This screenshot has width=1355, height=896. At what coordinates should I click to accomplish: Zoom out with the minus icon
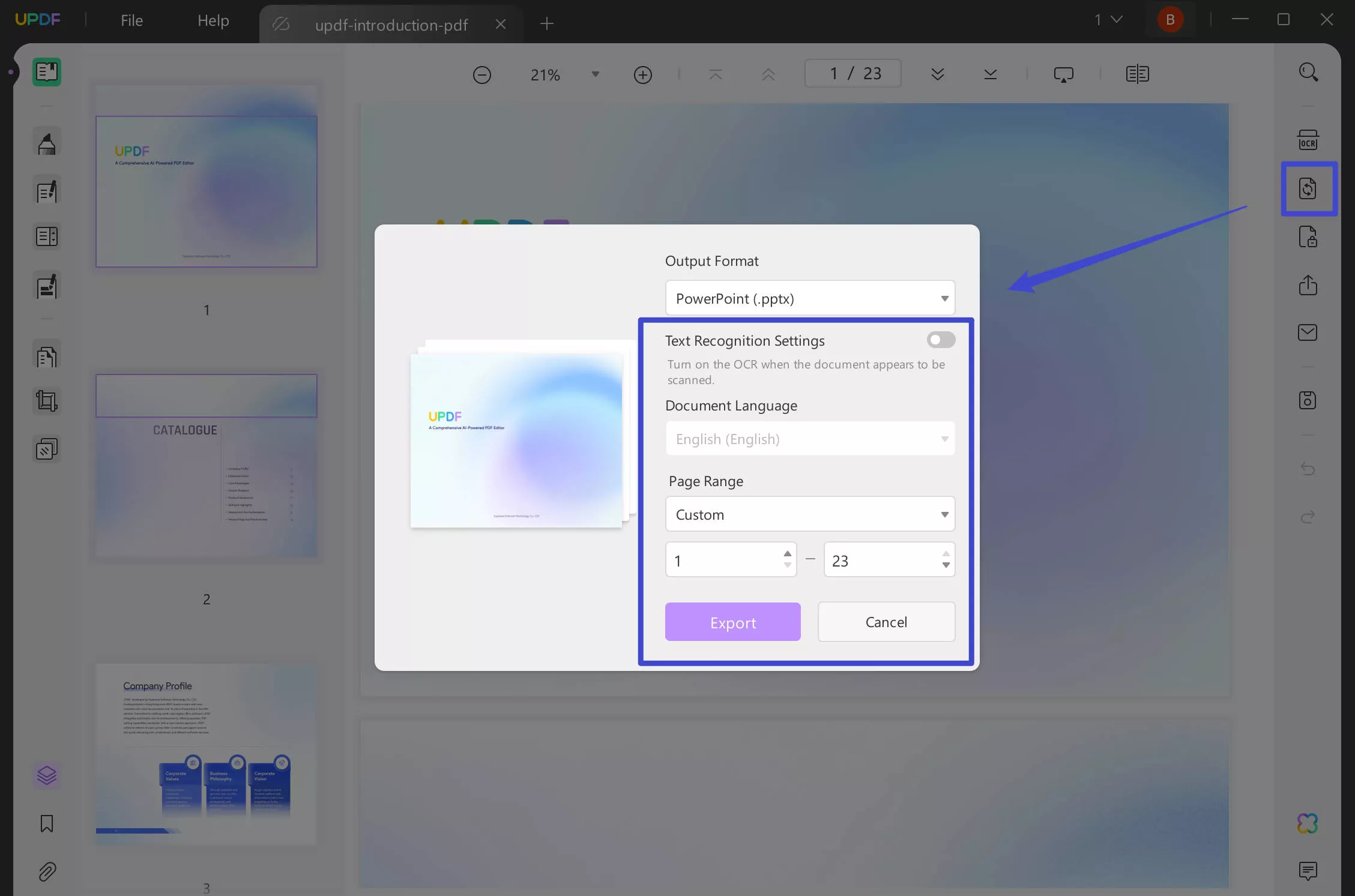pos(482,75)
